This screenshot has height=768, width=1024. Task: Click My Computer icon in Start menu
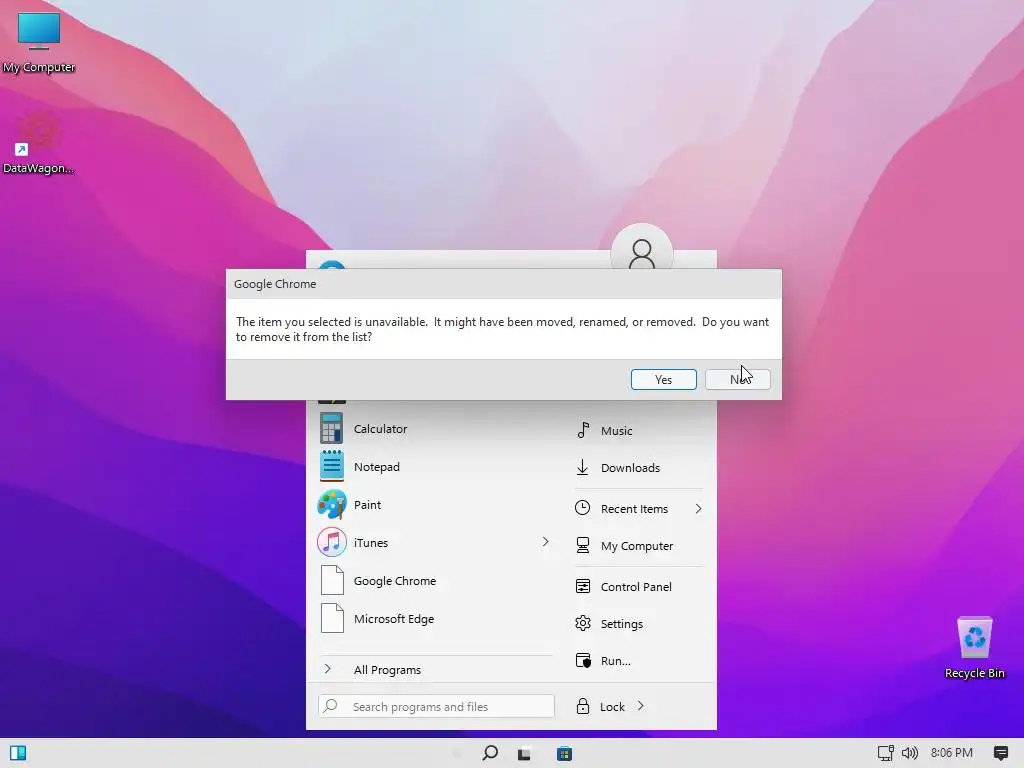coord(583,545)
